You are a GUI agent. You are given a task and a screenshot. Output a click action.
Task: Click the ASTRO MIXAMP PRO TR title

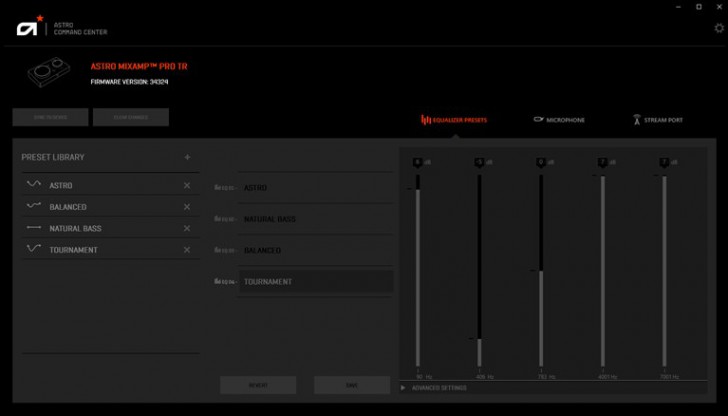[x=139, y=66]
